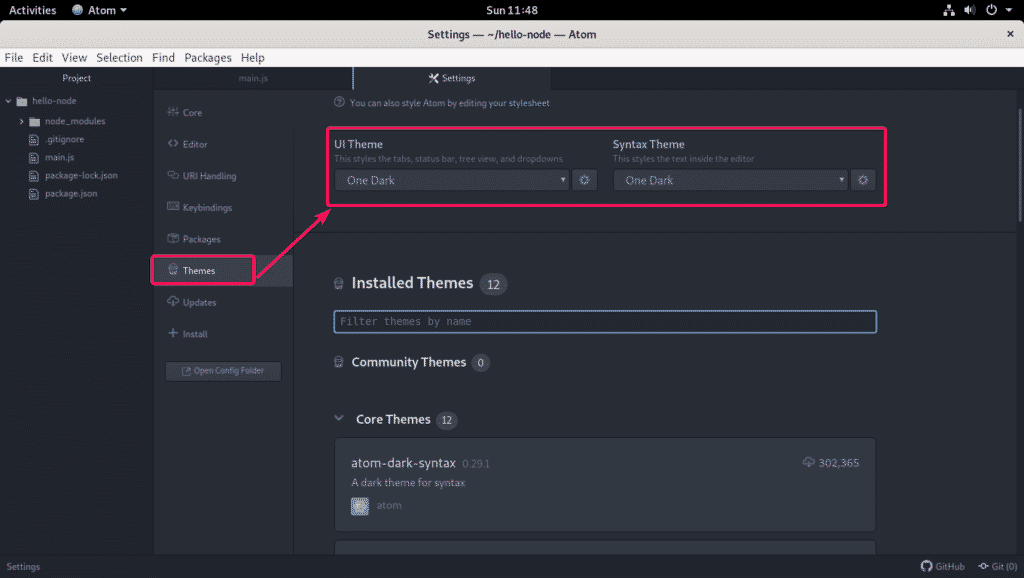Click the Filter themes by name field
The width and height of the screenshot is (1024, 578).
(x=604, y=321)
